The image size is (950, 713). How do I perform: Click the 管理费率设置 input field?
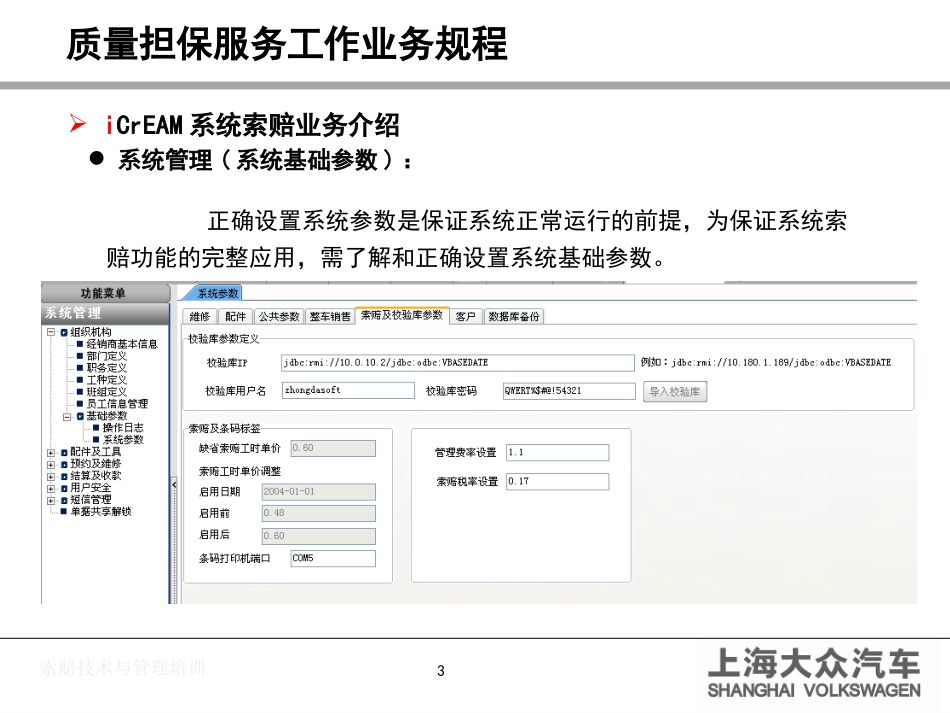[x=557, y=453]
